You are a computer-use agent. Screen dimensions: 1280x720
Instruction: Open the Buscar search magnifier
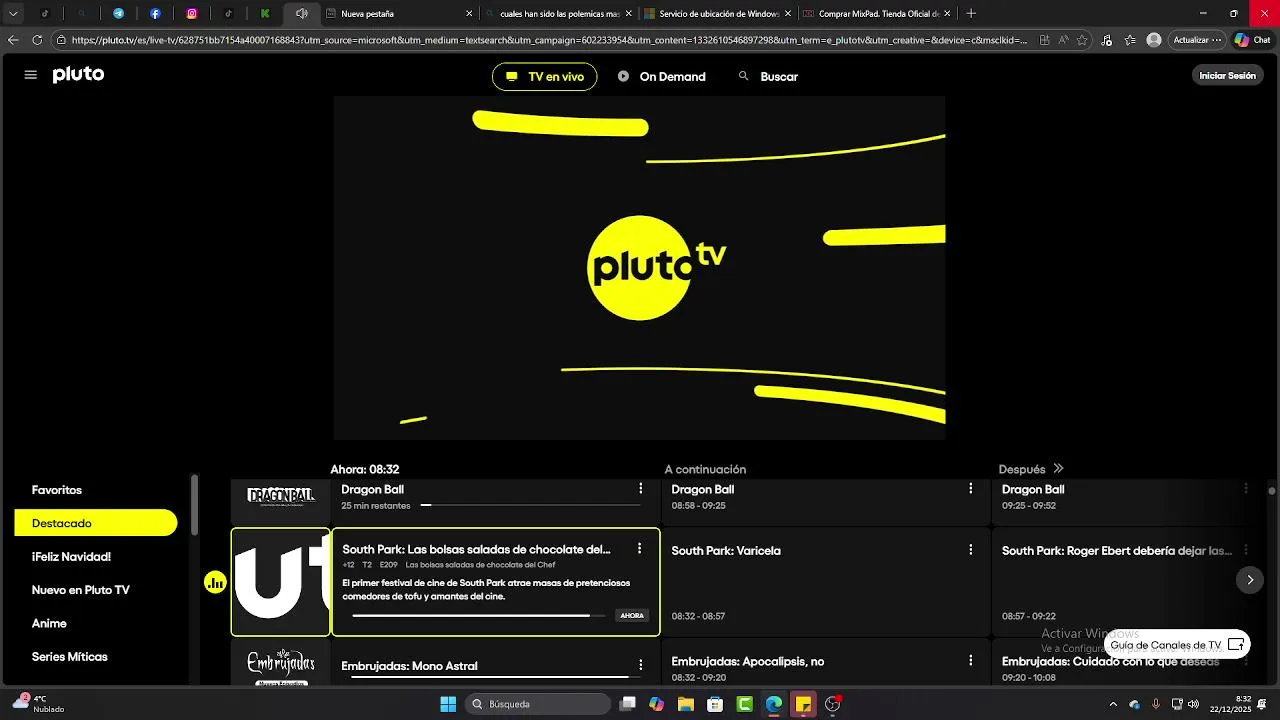pyautogui.click(x=743, y=76)
